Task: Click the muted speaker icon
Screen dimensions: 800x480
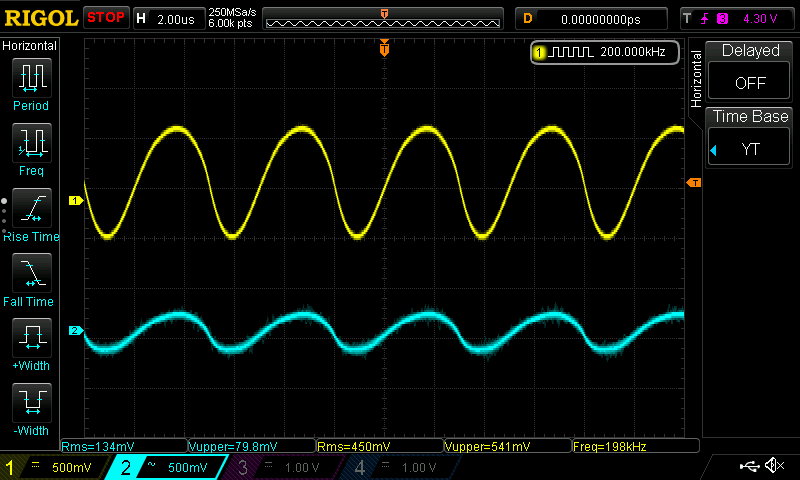Action: click(x=774, y=465)
